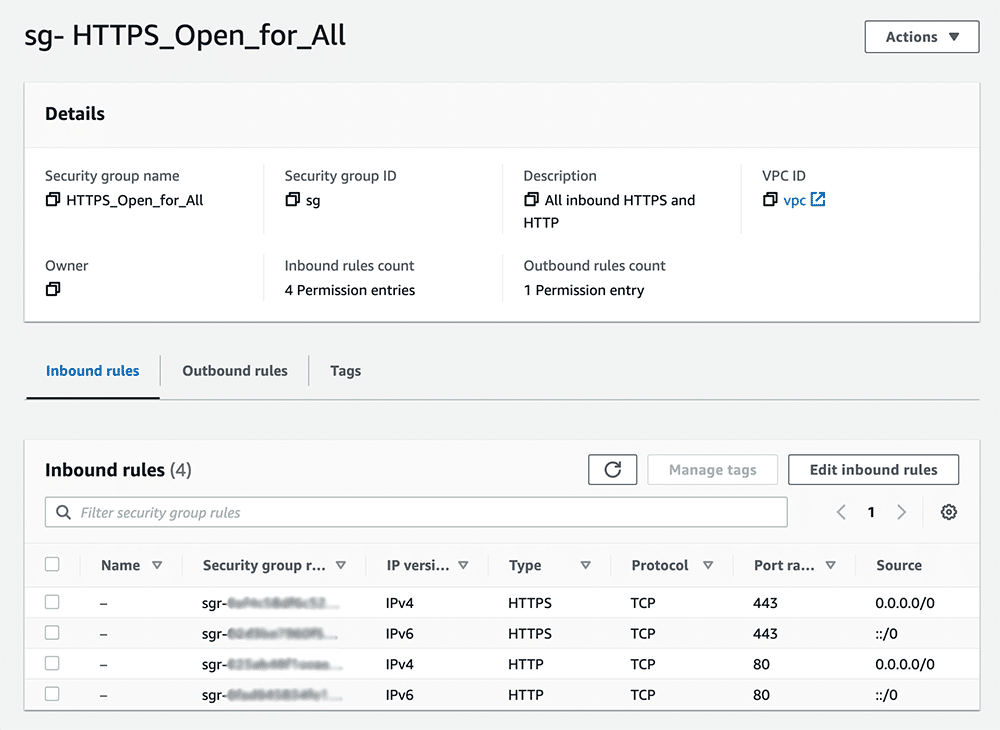The image size is (1000, 730).
Task: Go to next page of rules
Action: coord(901,512)
